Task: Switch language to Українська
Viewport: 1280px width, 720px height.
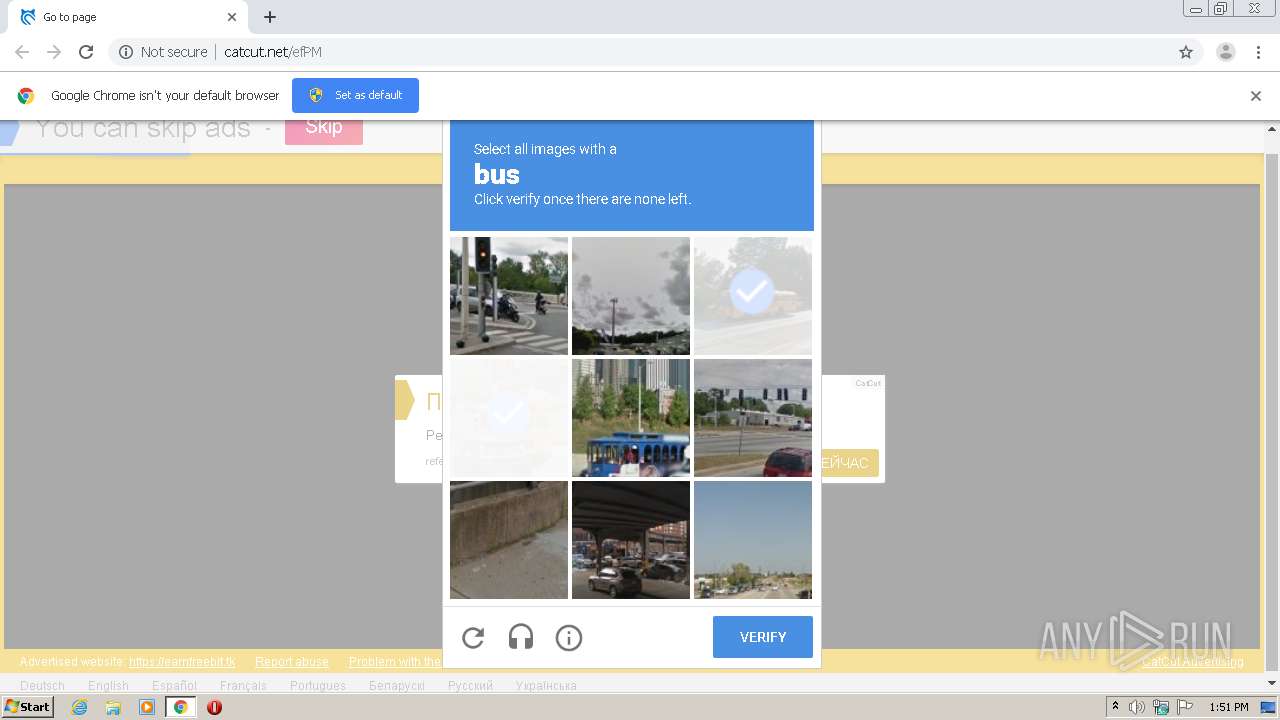Action: pyautogui.click(x=546, y=686)
